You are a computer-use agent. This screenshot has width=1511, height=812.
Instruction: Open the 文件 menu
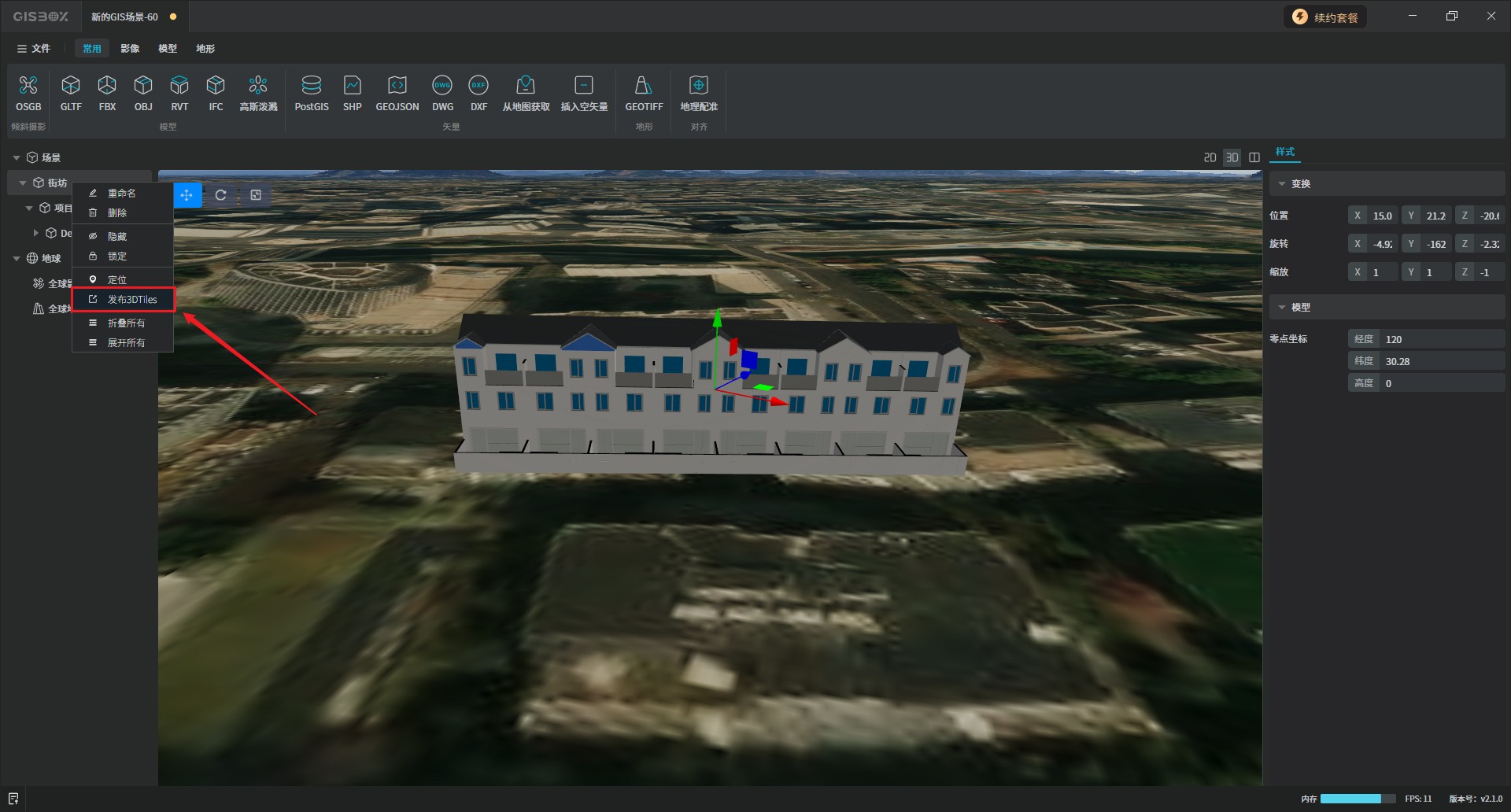pos(34,49)
